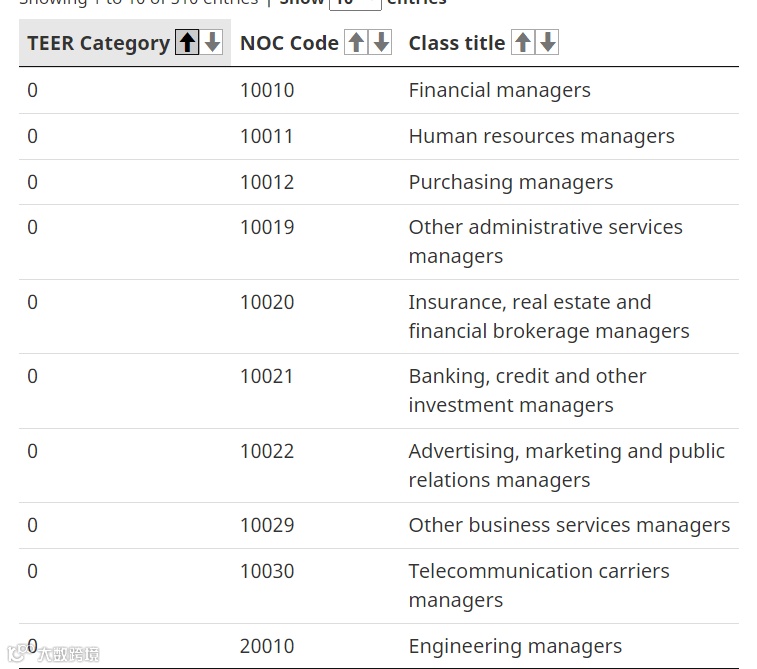Click Engineering managers class title
757x669 pixels.
[515, 646]
